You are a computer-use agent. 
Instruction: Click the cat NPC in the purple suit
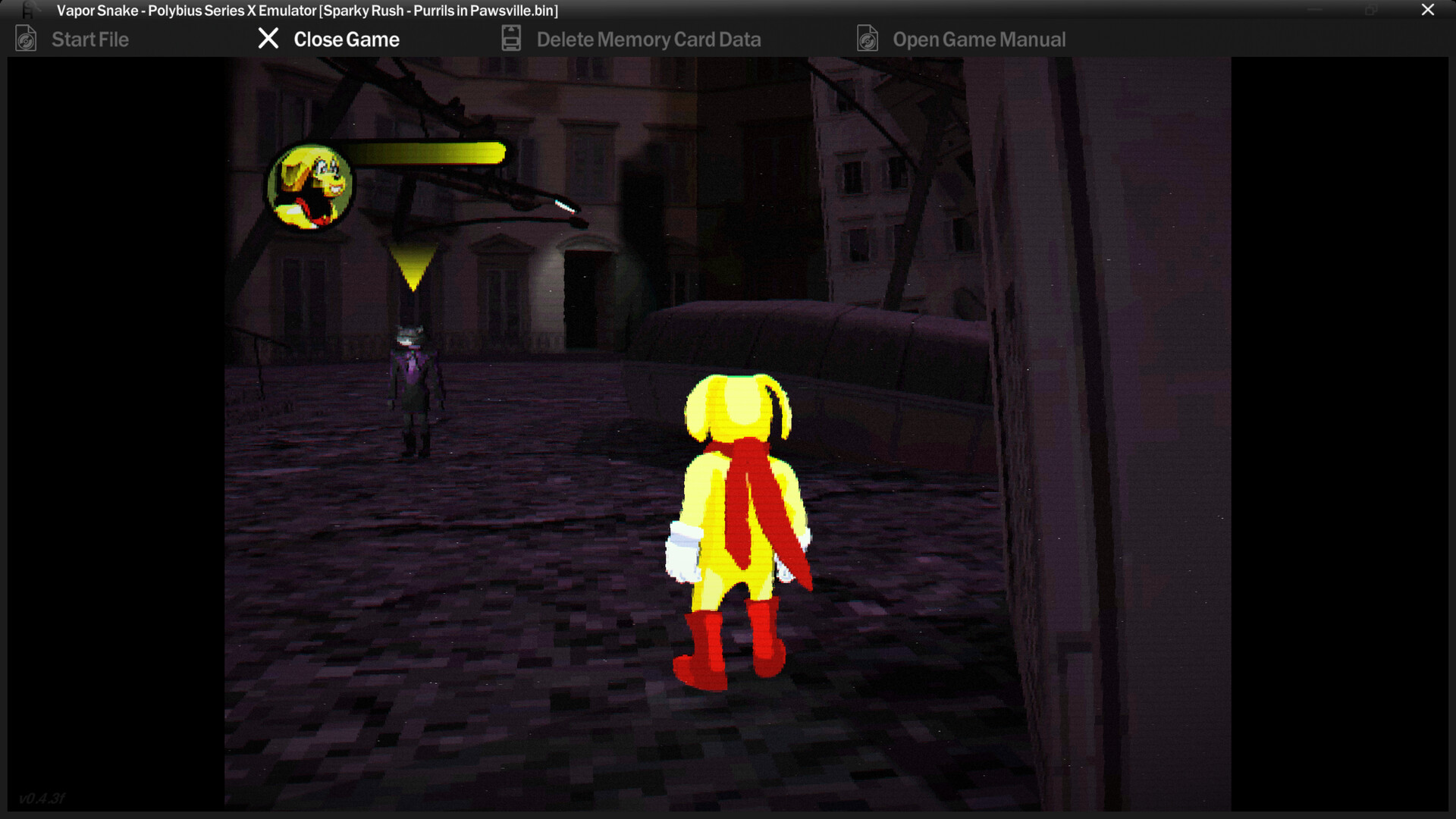click(x=413, y=391)
